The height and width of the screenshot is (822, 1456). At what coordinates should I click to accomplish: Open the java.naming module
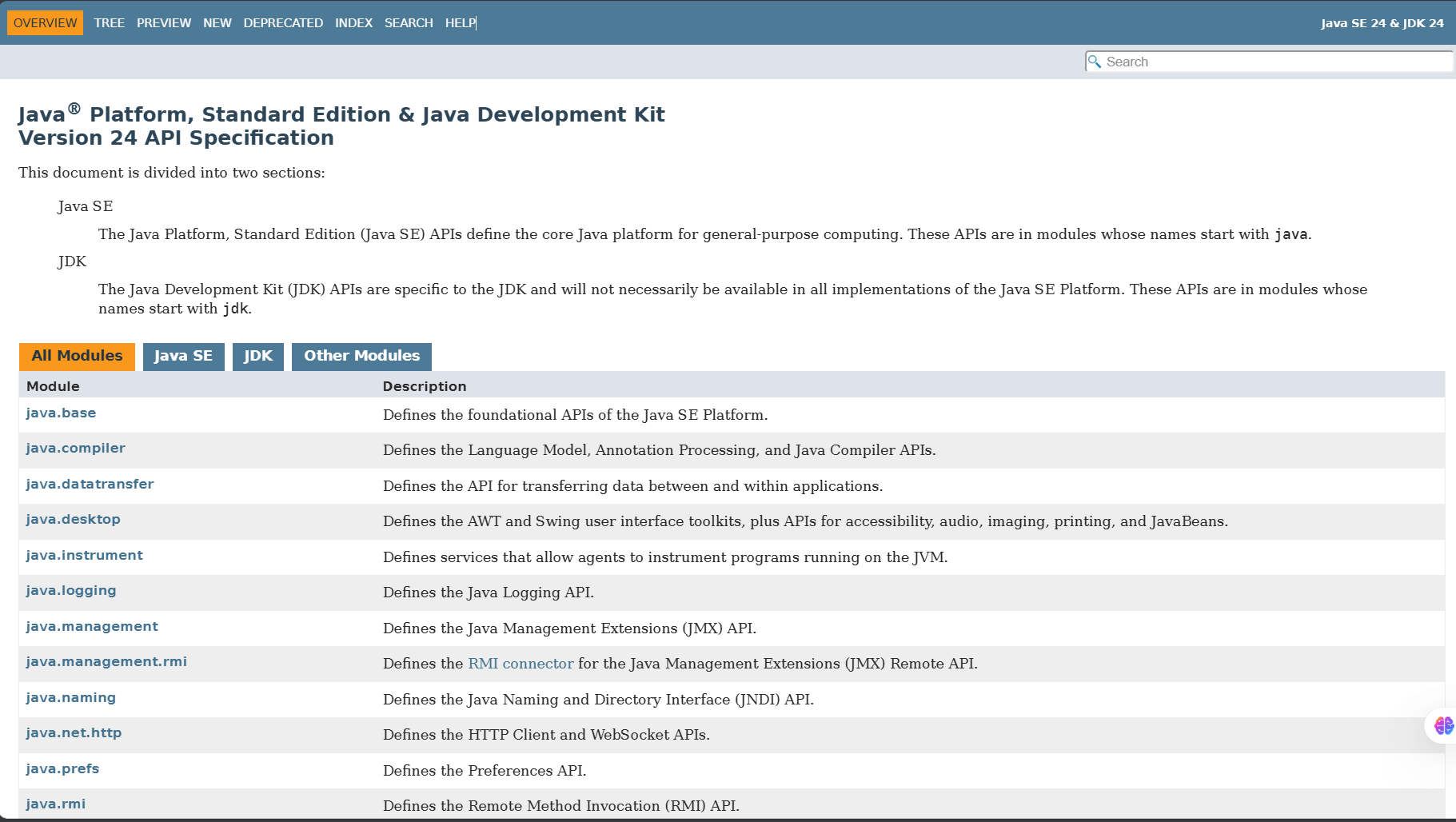(70, 698)
